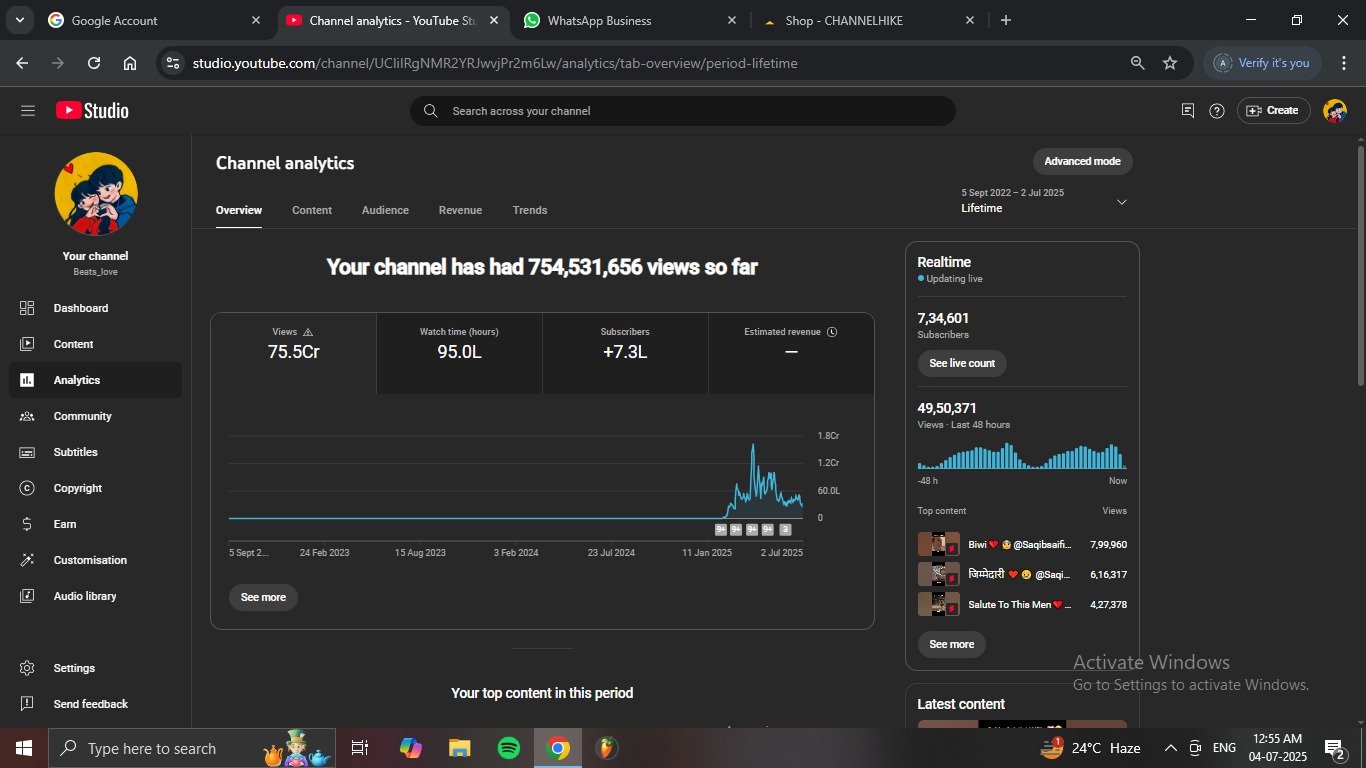Open the hamburger menu in Studio header
Screen dimensions: 1366x768
coord(27,111)
